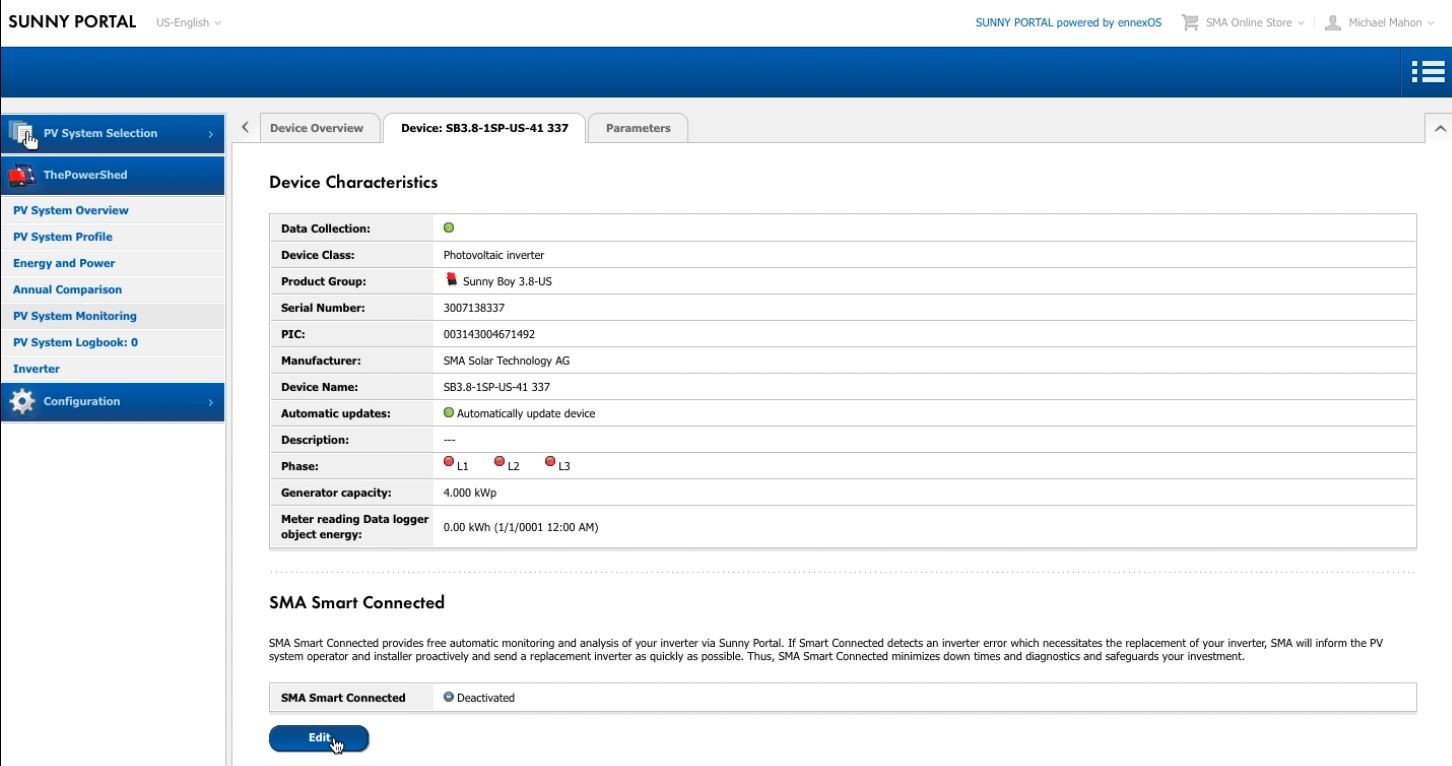Open the Inverter sidebar item
The height and width of the screenshot is (766, 1452).
[x=36, y=368]
